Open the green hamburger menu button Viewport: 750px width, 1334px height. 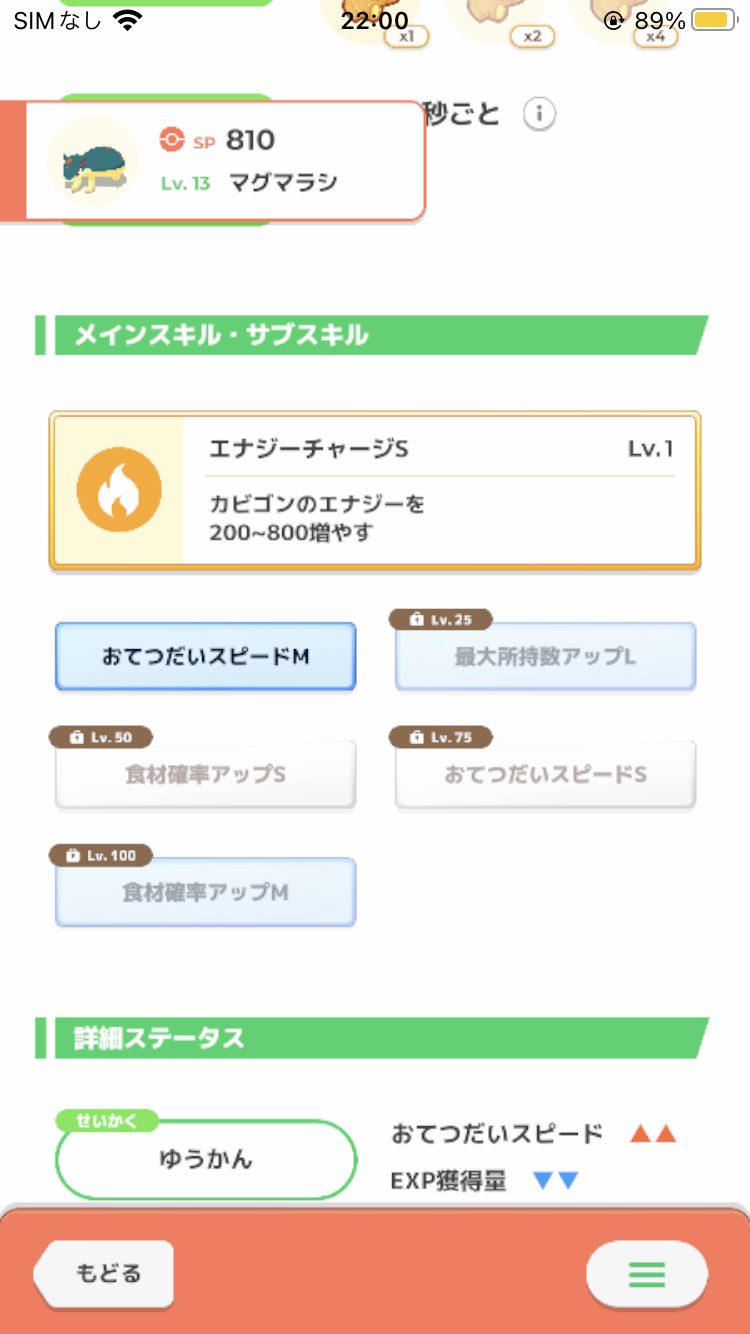tap(646, 1274)
